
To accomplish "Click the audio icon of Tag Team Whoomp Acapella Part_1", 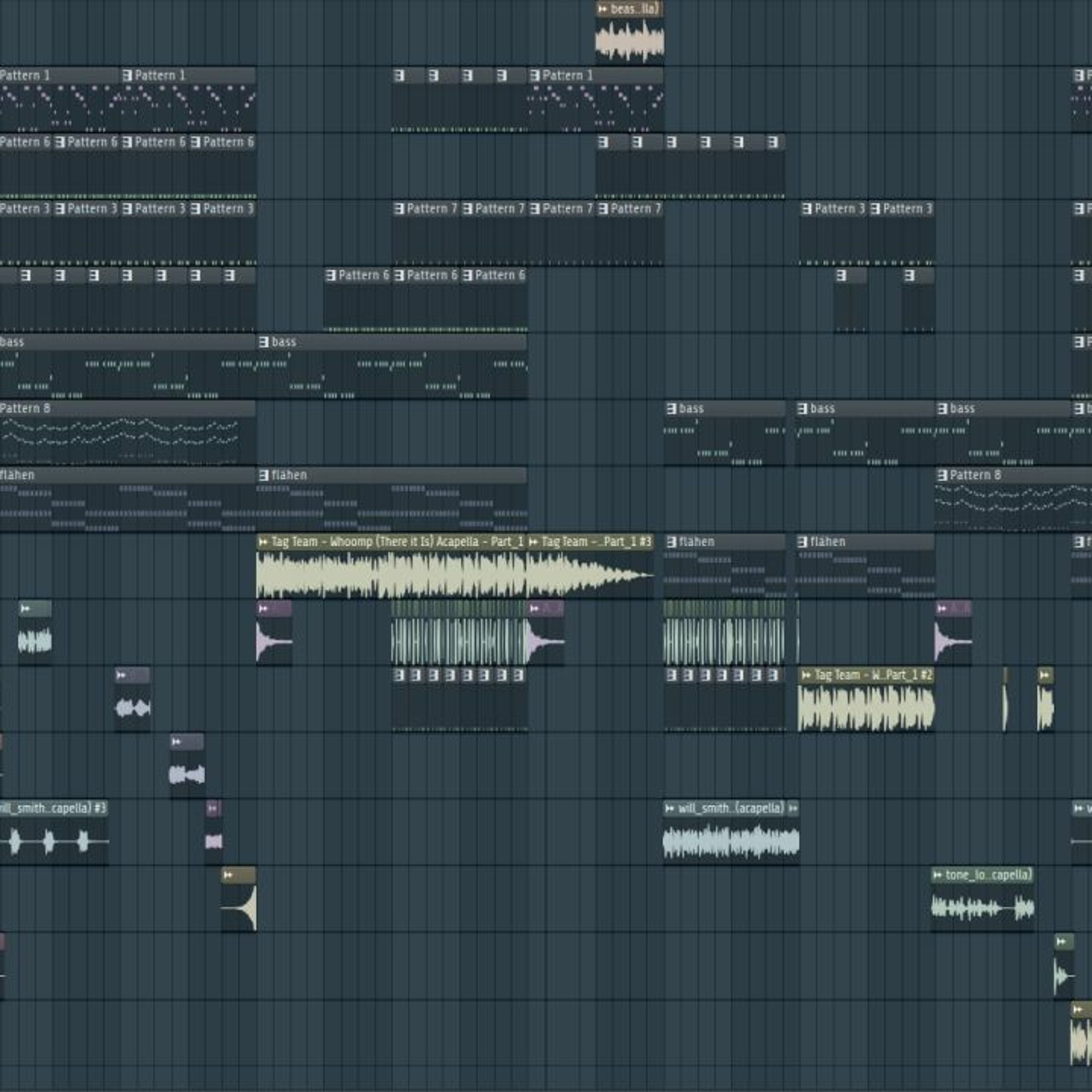I will pos(263,542).
